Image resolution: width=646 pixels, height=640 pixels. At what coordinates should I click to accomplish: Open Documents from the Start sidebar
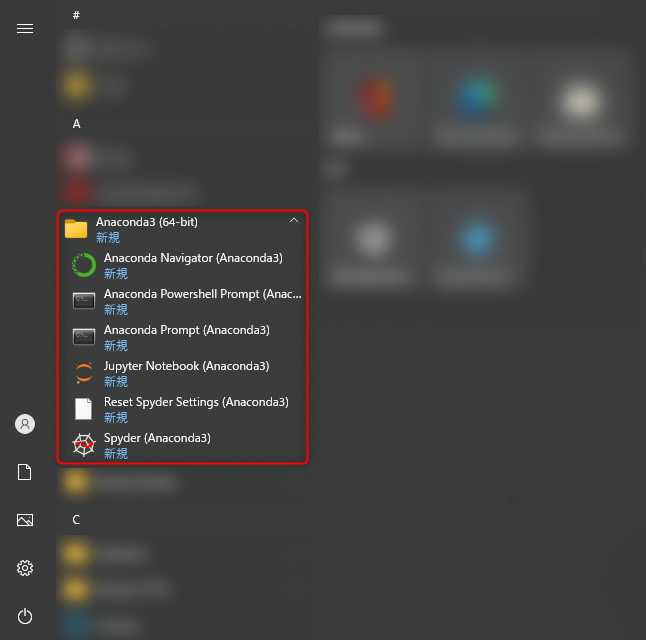[25, 472]
